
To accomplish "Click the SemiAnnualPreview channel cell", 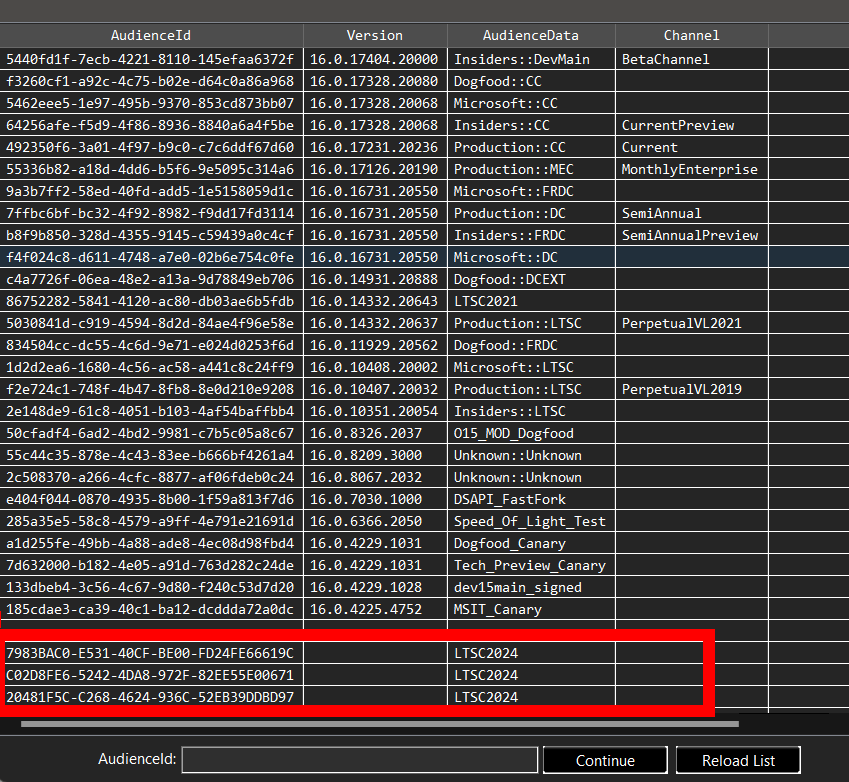I will coord(692,235).
